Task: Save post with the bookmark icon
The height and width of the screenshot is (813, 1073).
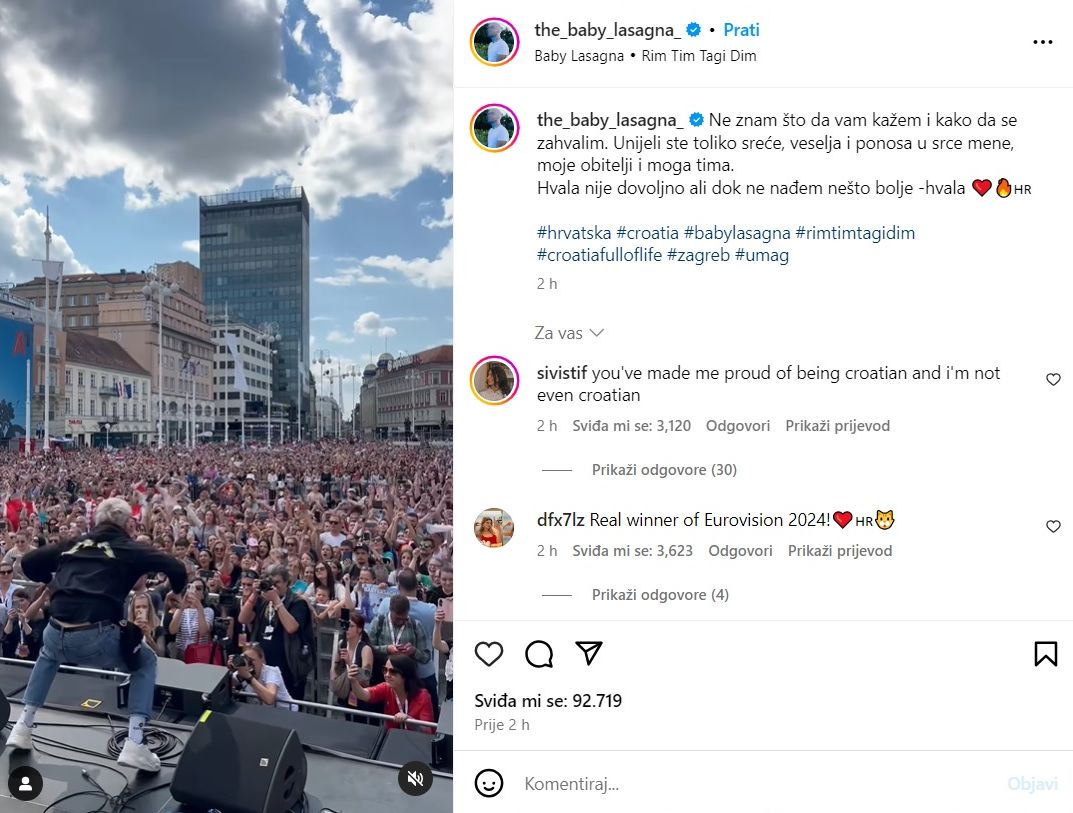Action: (1046, 654)
